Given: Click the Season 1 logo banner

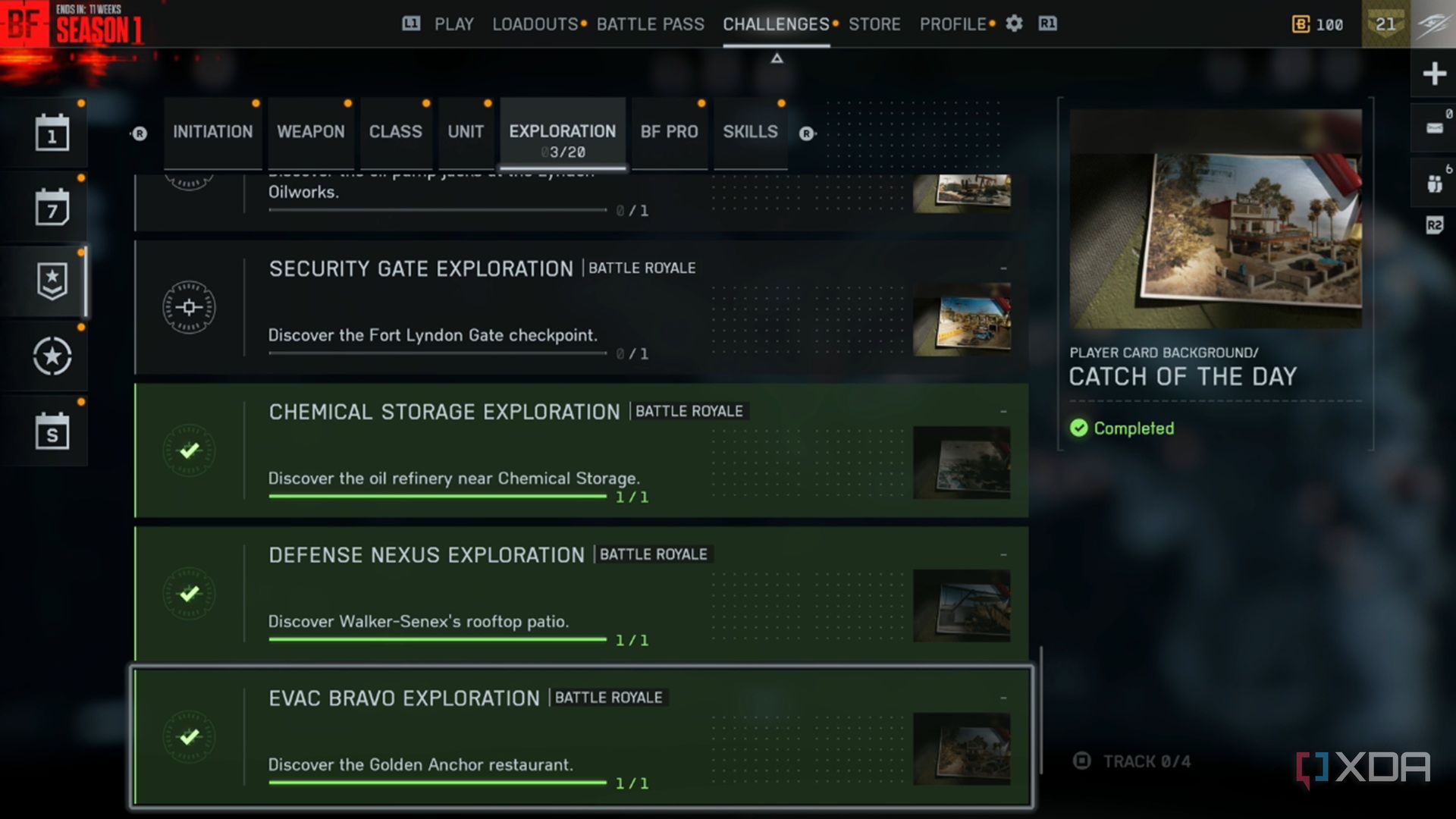Looking at the screenshot, I should click(72, 24).
